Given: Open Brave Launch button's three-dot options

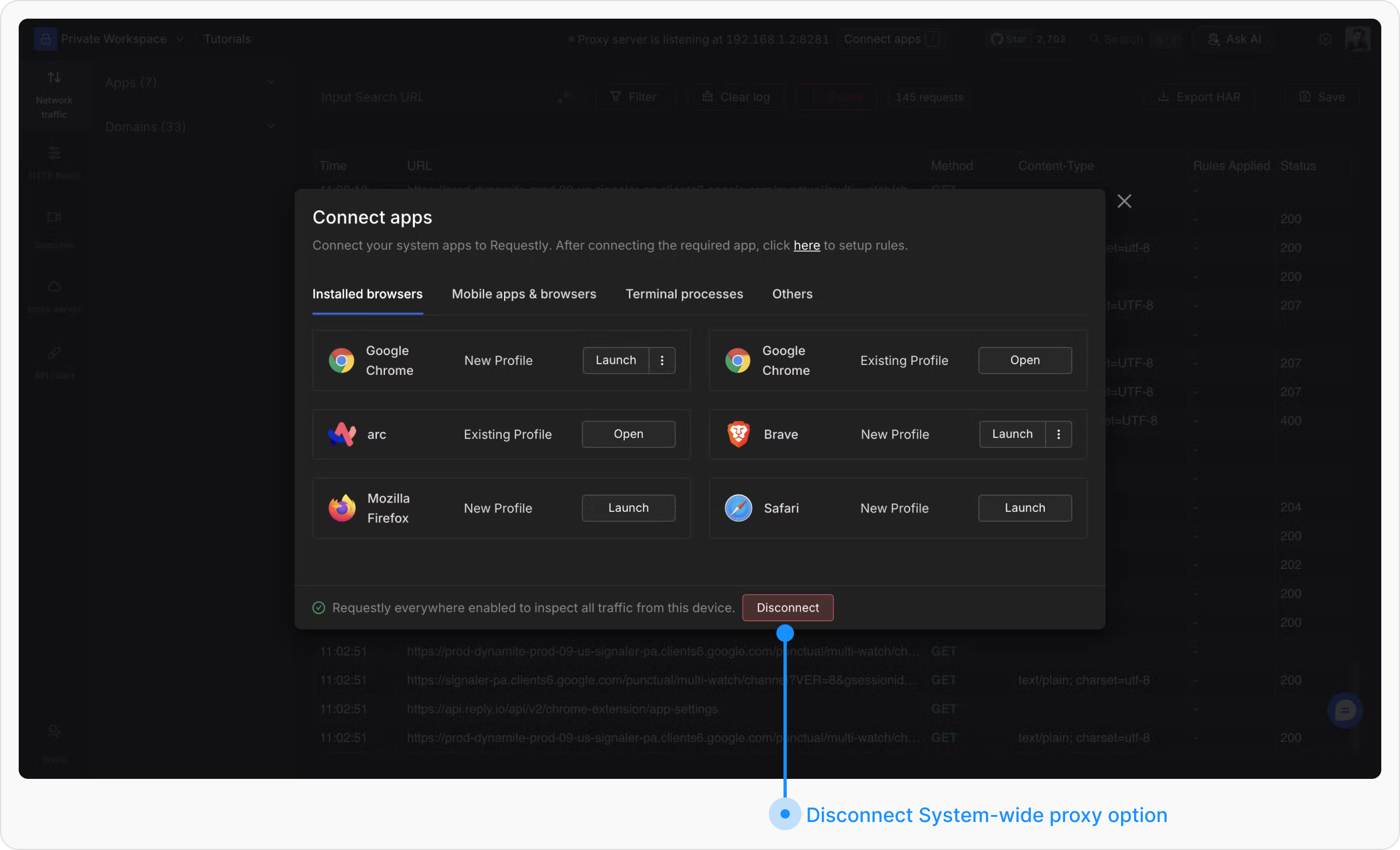Looking at the screenshot, I should pyautogui.click(x=1058, y=434).
